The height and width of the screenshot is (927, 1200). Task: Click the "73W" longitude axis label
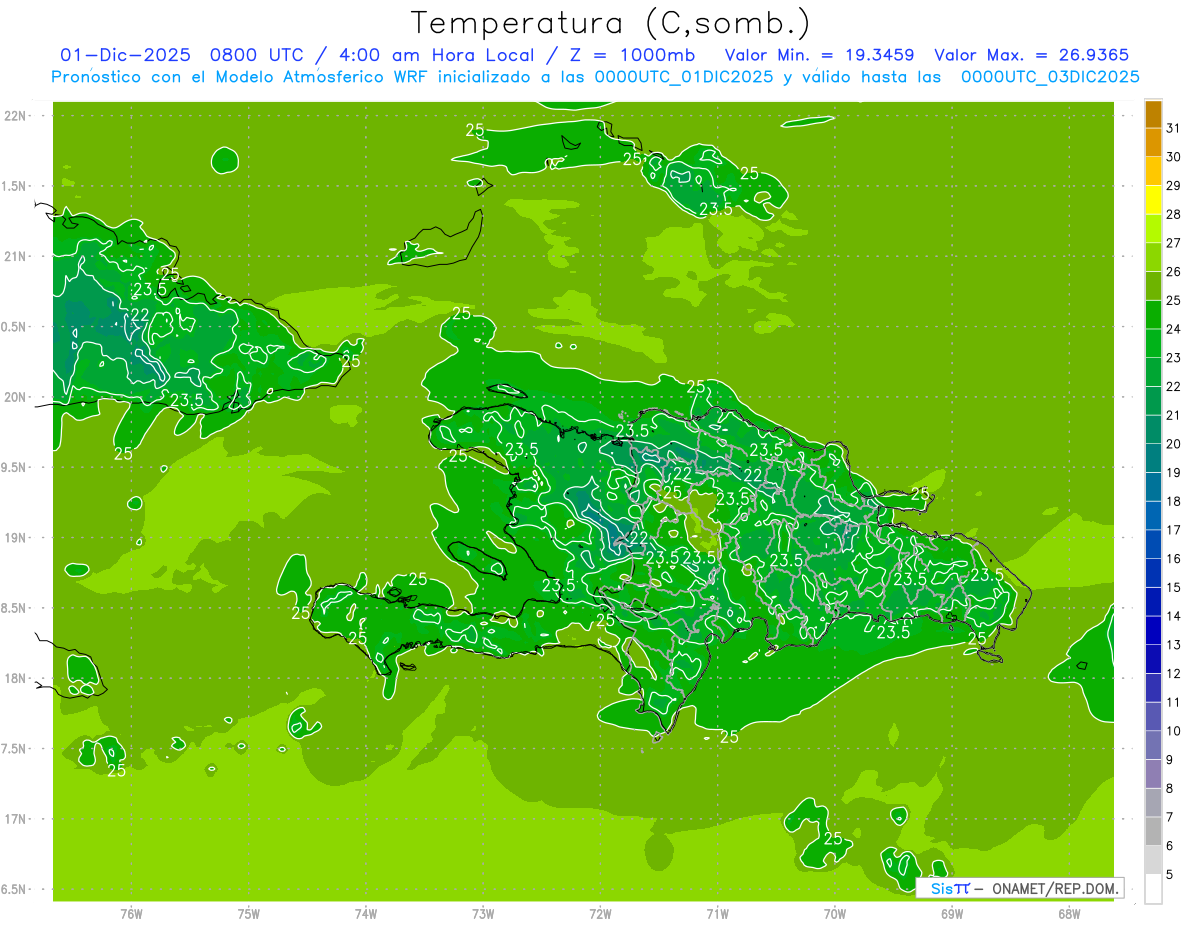483,913
